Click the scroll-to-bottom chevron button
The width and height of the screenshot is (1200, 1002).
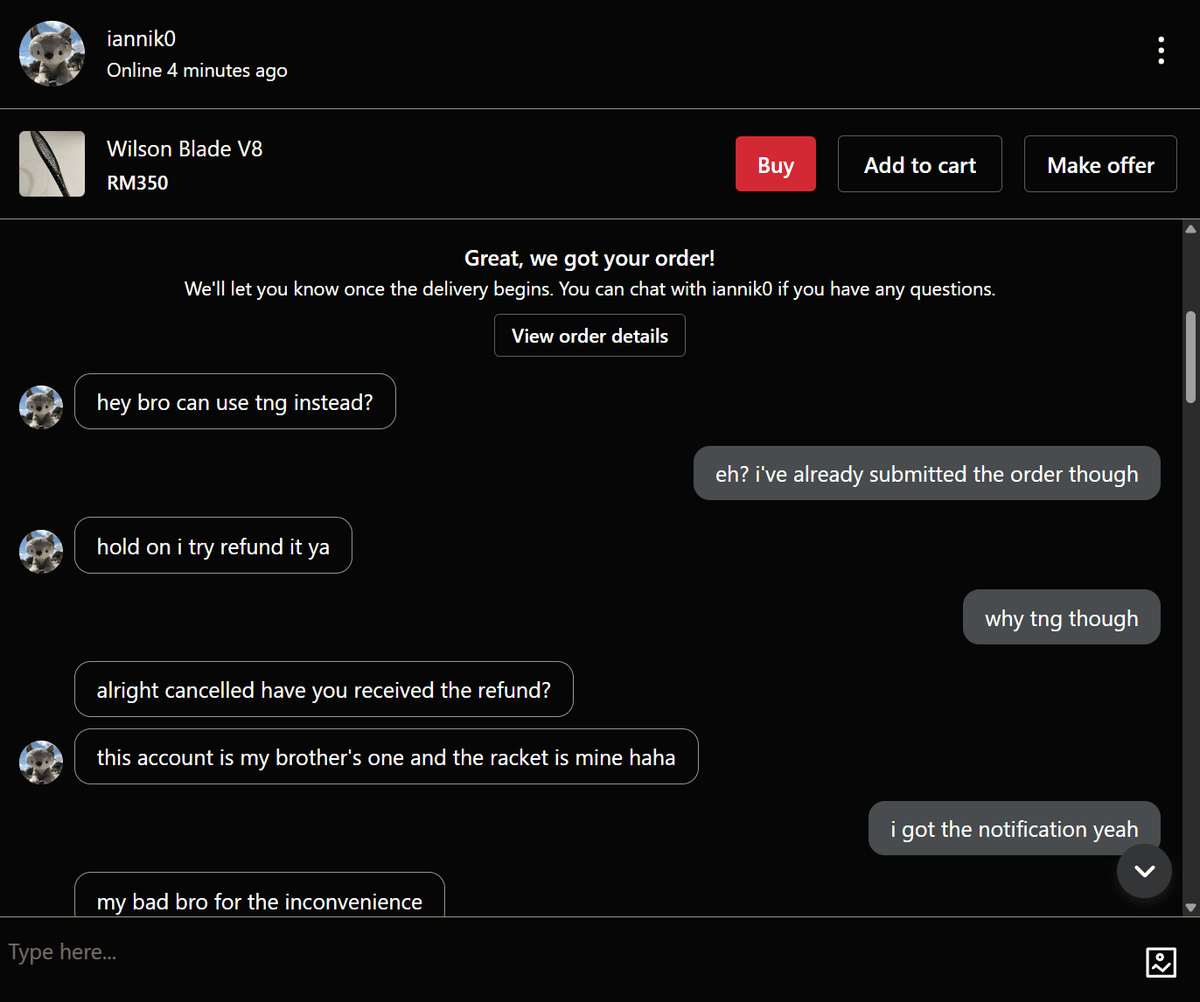click(1144, 871)
